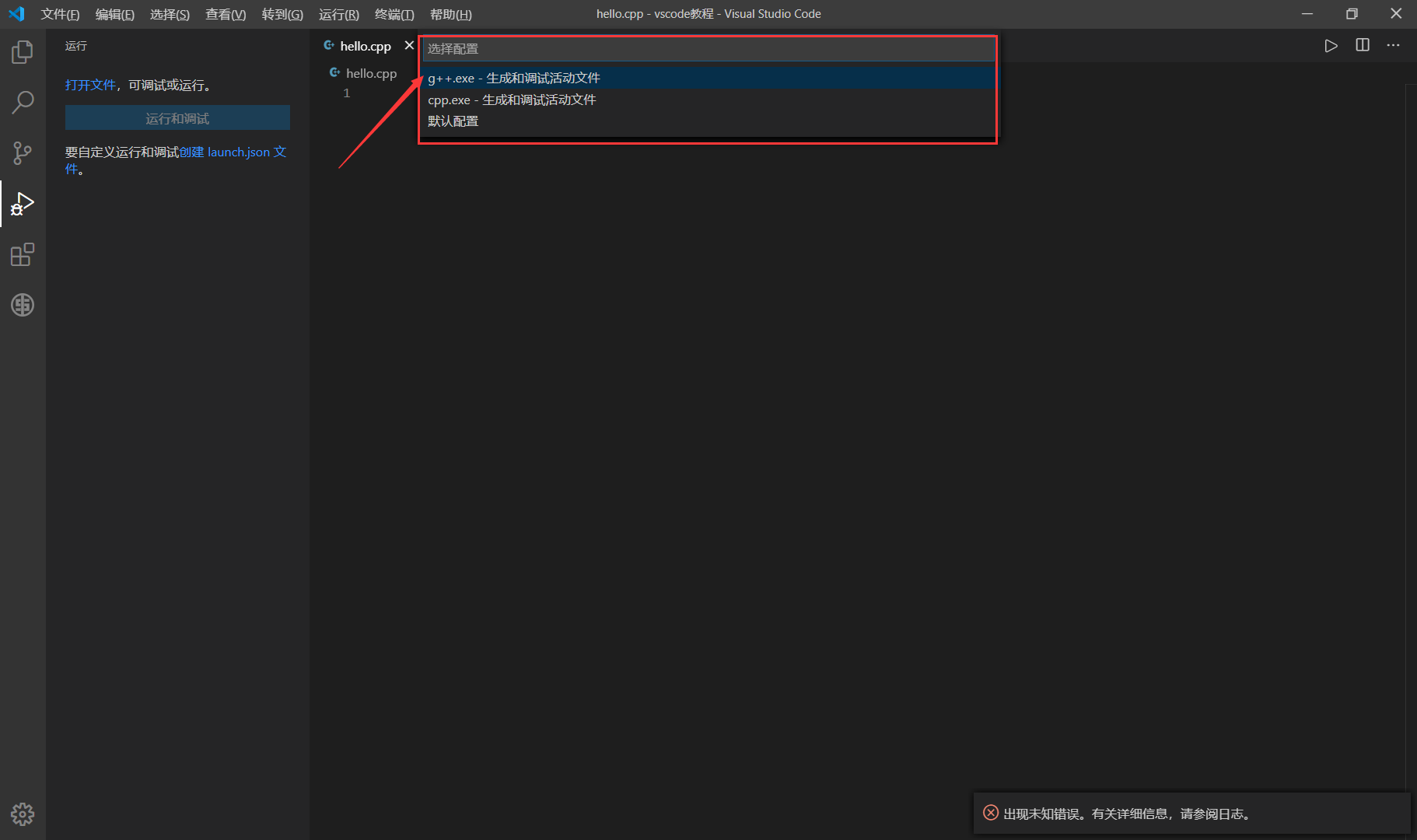Click the 运行 panel title
Image resolution: width=1417 pixels, height=840 pixels.
click(76, 46)
